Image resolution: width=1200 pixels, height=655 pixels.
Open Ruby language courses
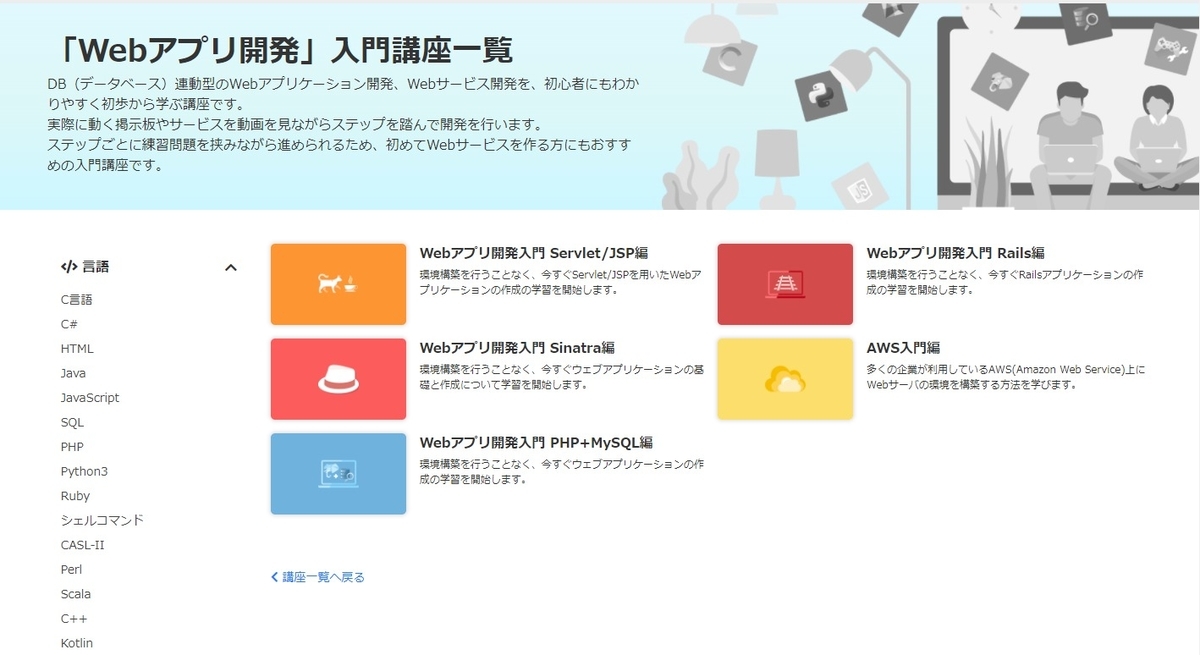[x=75, y=496]
